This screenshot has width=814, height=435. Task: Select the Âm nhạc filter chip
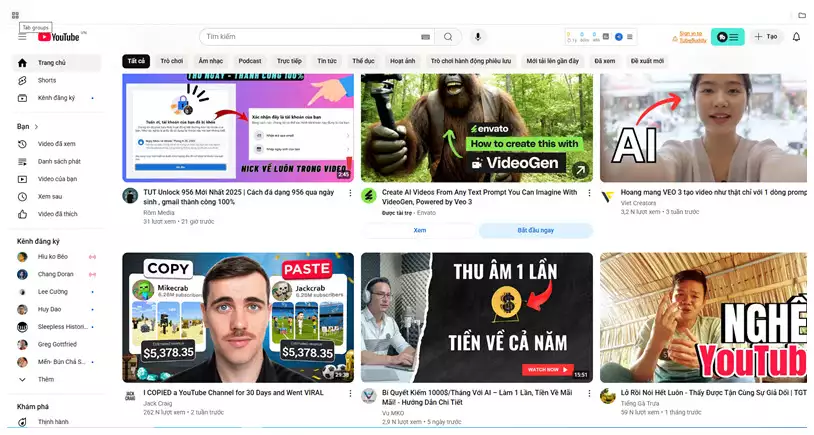point(211,61)
